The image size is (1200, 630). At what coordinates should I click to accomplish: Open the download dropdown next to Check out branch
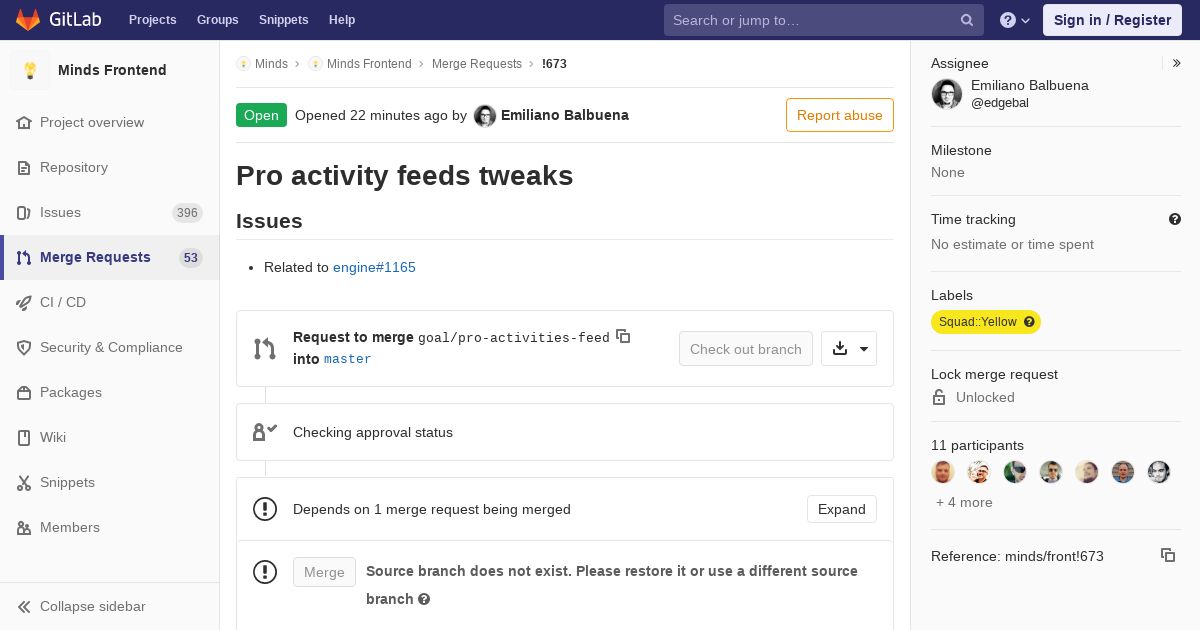(x=849, y=348)
